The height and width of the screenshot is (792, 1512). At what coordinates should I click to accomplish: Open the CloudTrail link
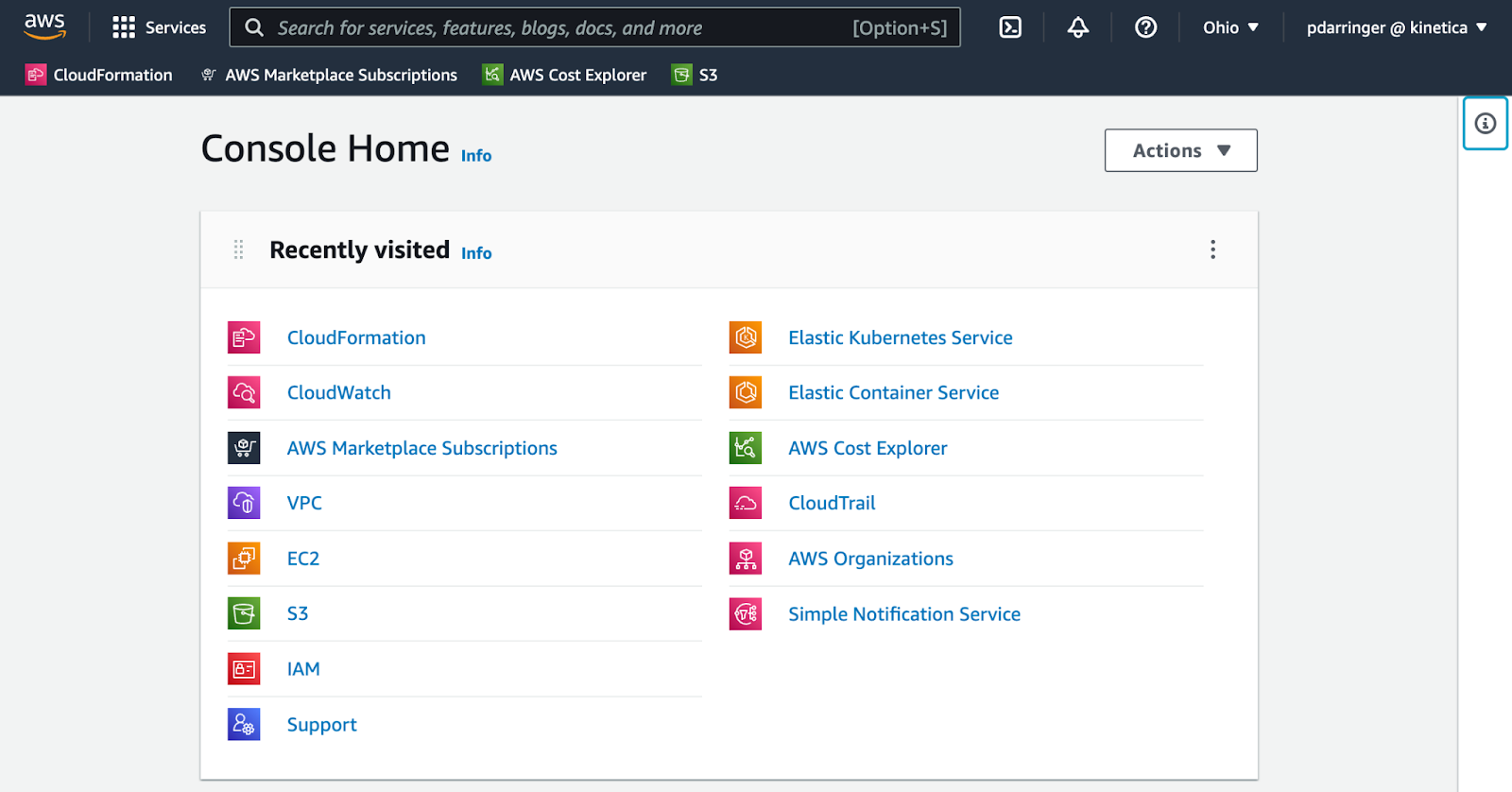833,503
